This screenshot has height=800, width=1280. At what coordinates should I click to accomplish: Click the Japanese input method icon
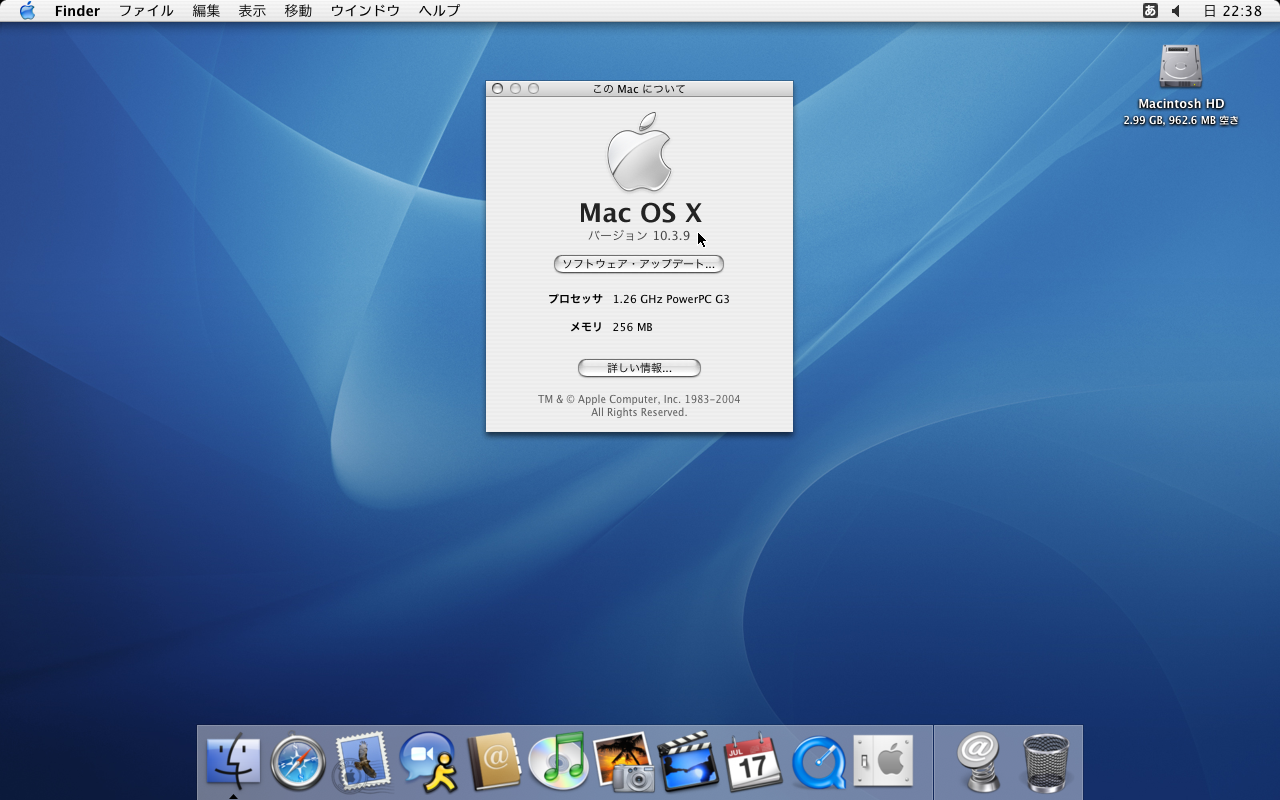[x=1150, y=11]
